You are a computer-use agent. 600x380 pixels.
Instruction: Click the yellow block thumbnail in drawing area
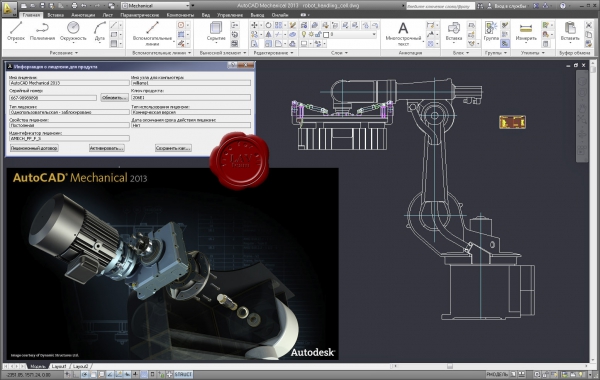[x=512, y=122]
